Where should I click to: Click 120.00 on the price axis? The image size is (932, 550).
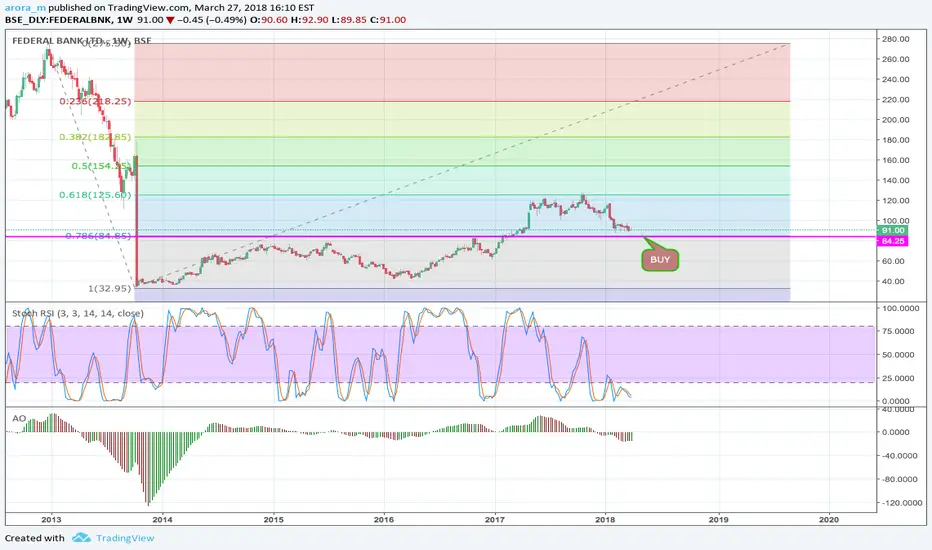(896, 201)
